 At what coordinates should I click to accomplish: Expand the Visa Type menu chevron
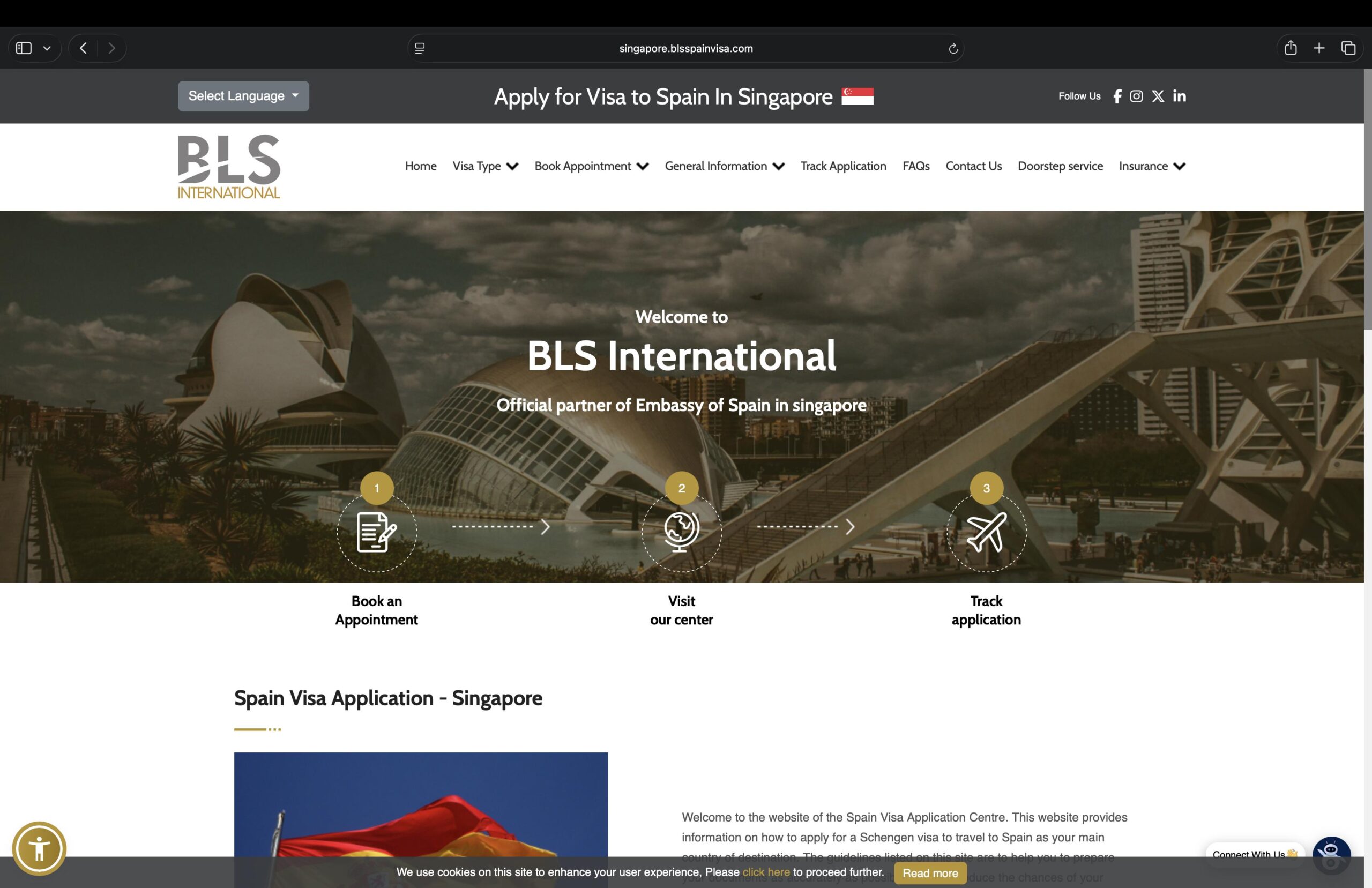click(512, 166)
